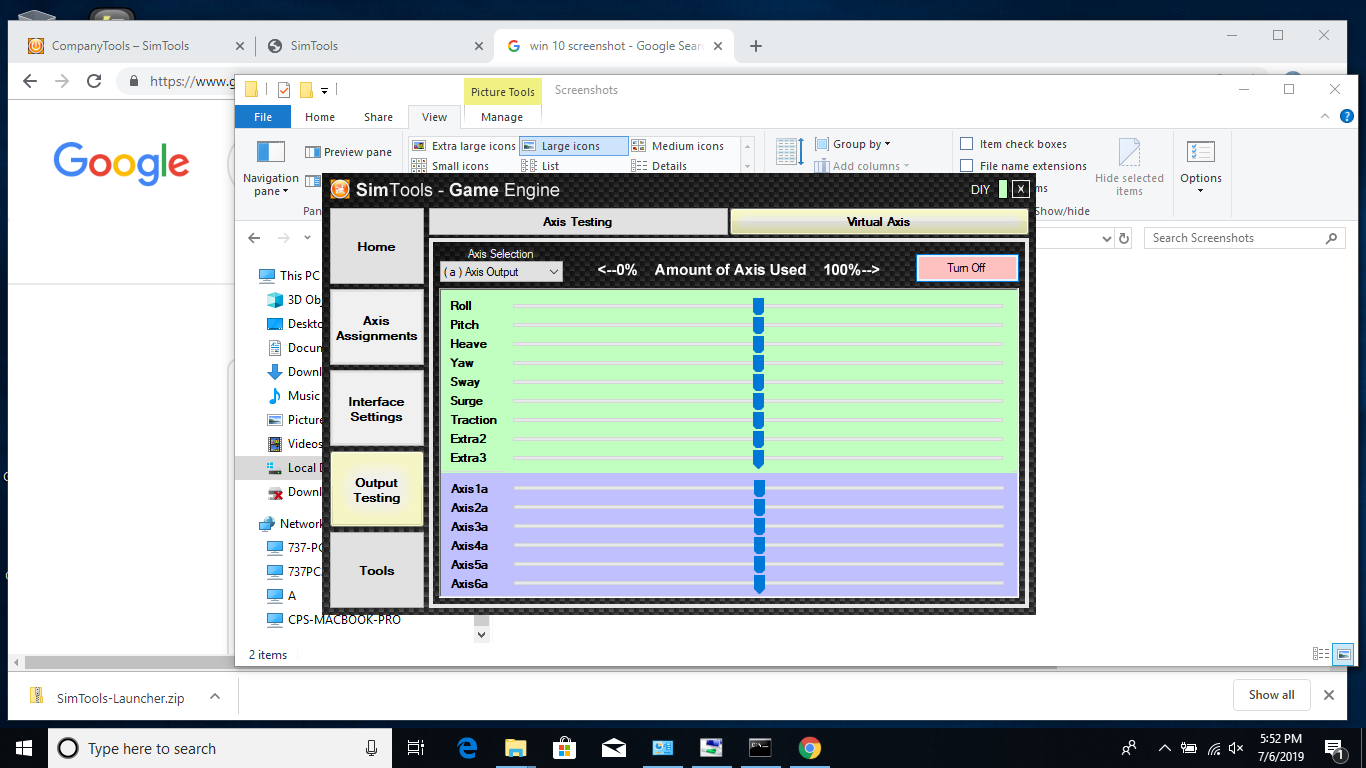Click the green DIY status indicator
The width and height of the screenshot is (1366, 768).
tap(1002, 189)
